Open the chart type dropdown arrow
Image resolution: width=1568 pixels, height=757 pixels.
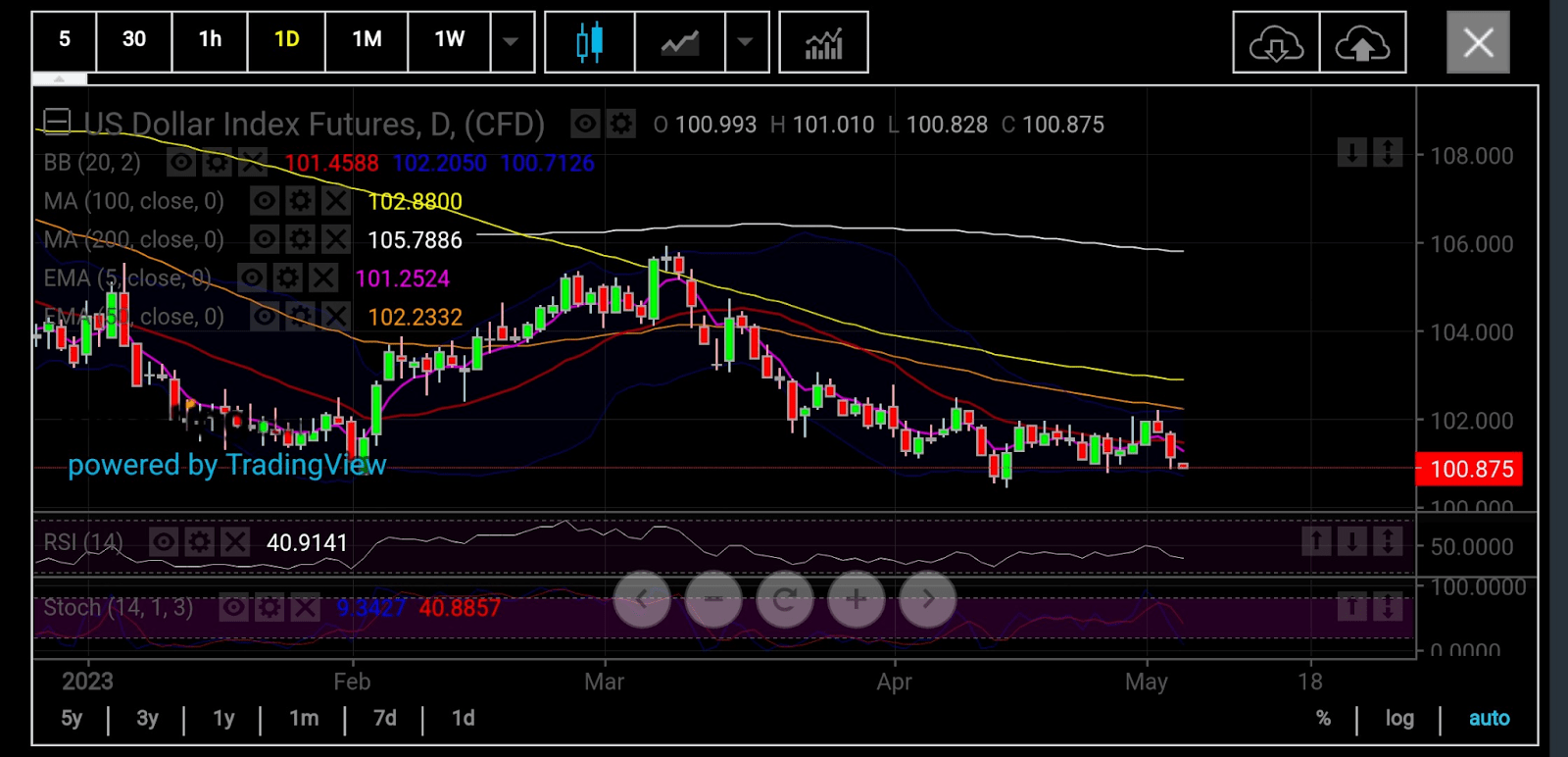point(747,42)
